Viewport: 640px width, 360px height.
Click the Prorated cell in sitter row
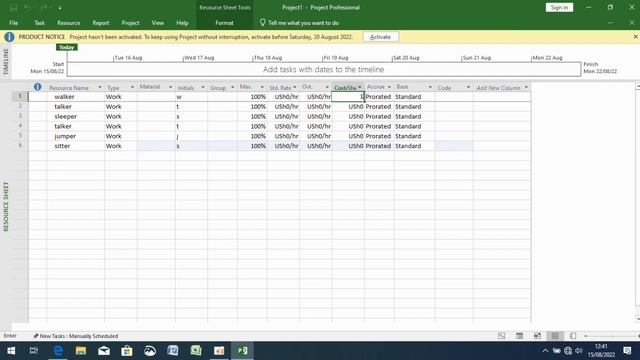[x=379, y=146]
